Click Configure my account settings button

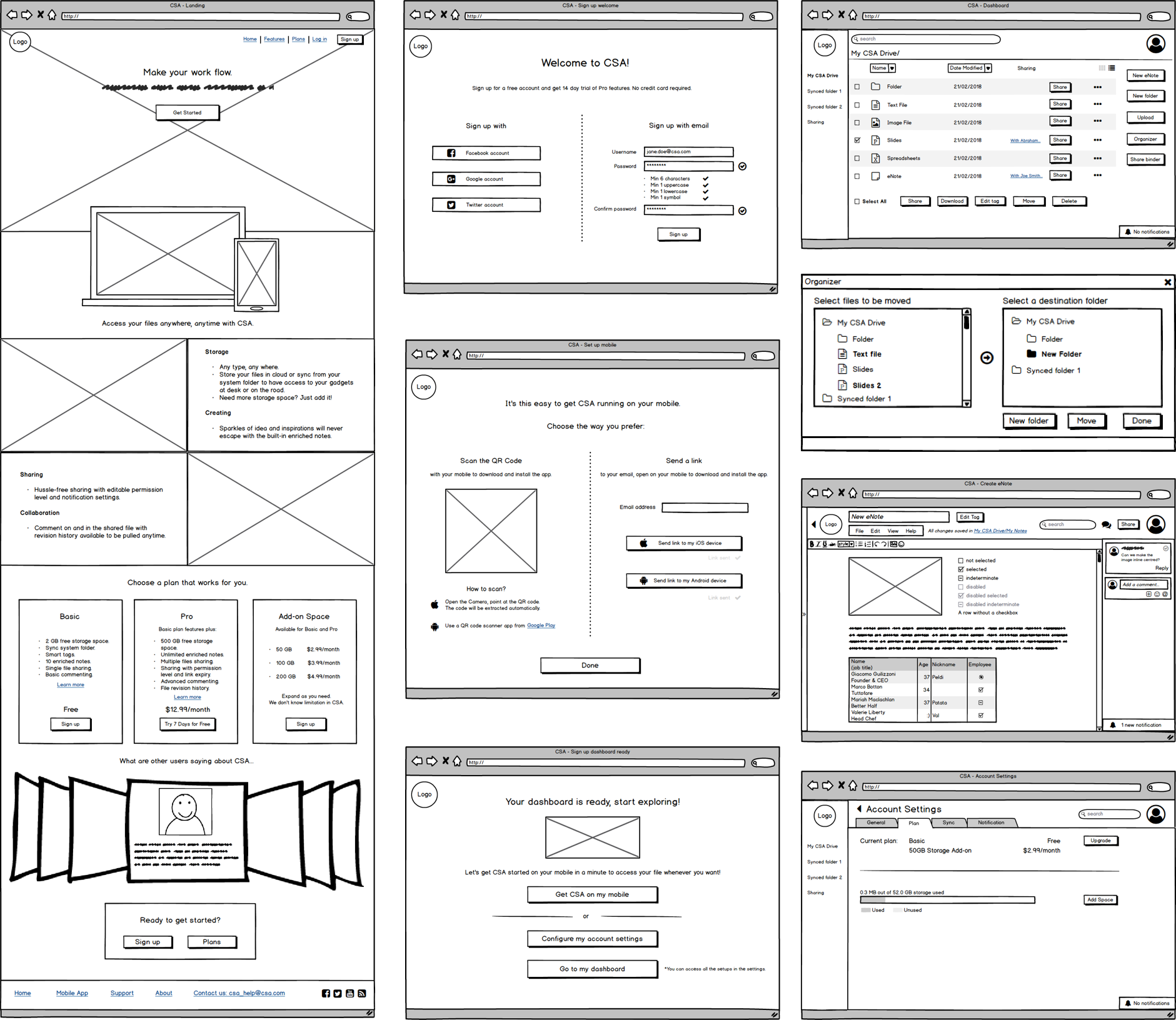point(592,939)
